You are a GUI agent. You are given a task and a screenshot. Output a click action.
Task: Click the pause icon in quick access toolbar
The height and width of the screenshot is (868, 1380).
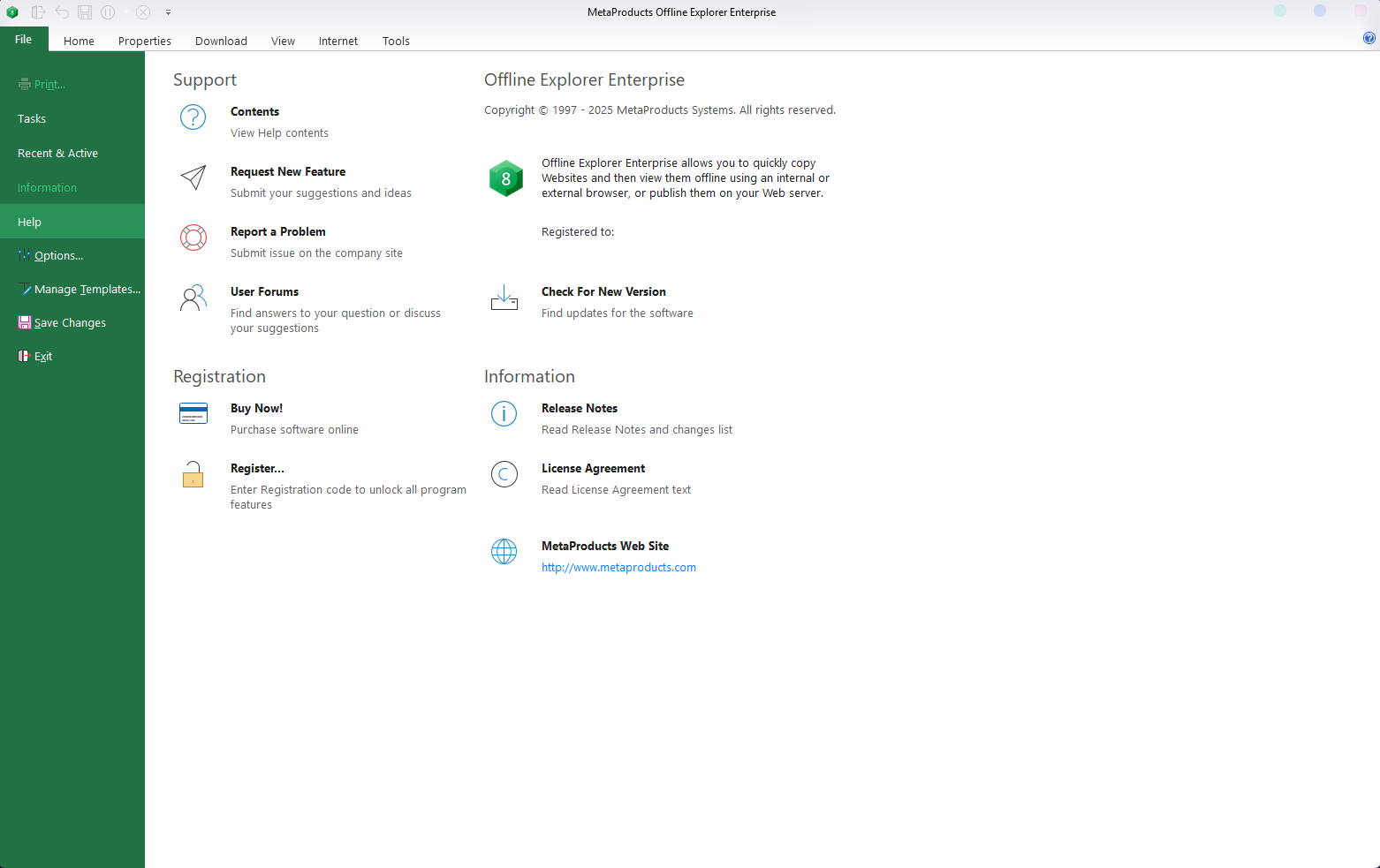coord(108,12)
